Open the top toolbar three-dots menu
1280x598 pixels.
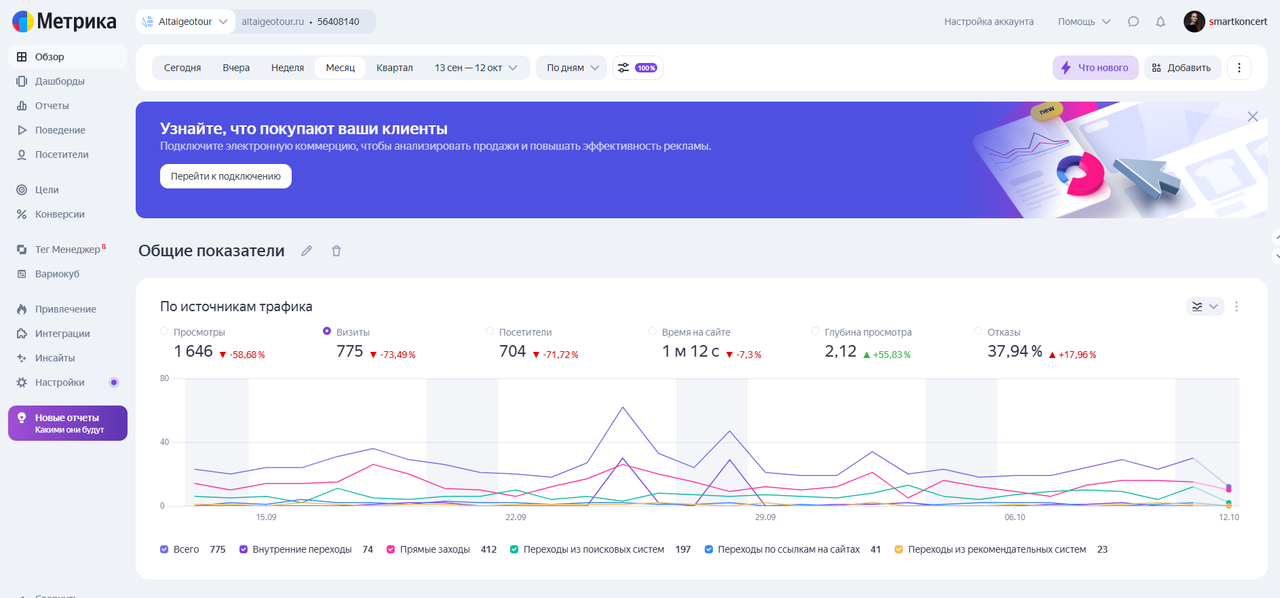pos(1239,68)
